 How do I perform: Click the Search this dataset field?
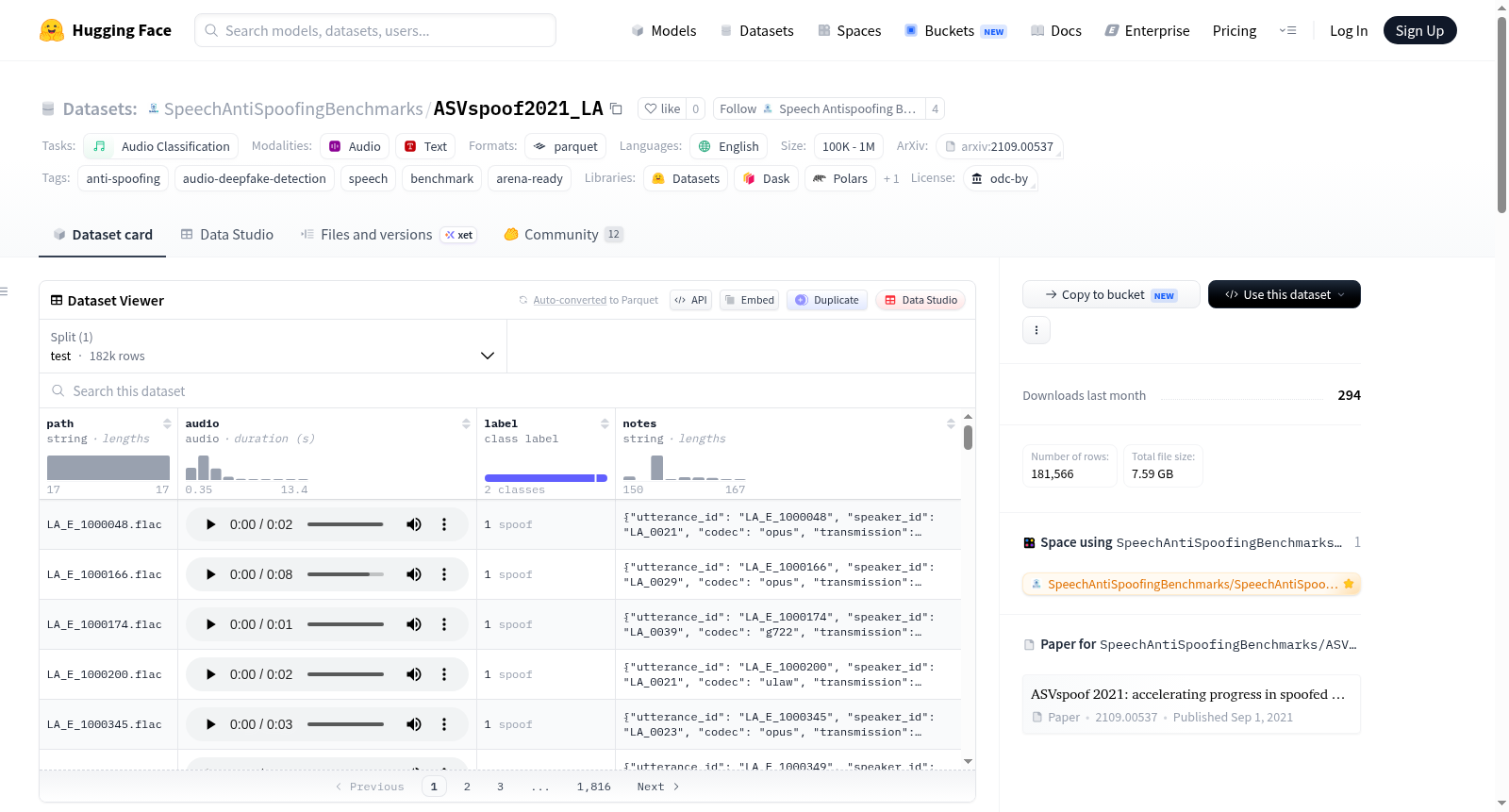tap(507, 390)
